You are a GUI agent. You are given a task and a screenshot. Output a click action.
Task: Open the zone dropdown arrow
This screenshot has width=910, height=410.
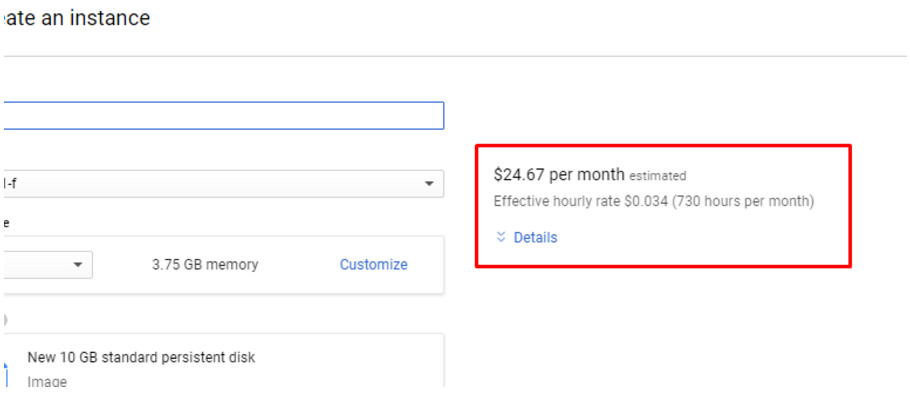[429, 184]
